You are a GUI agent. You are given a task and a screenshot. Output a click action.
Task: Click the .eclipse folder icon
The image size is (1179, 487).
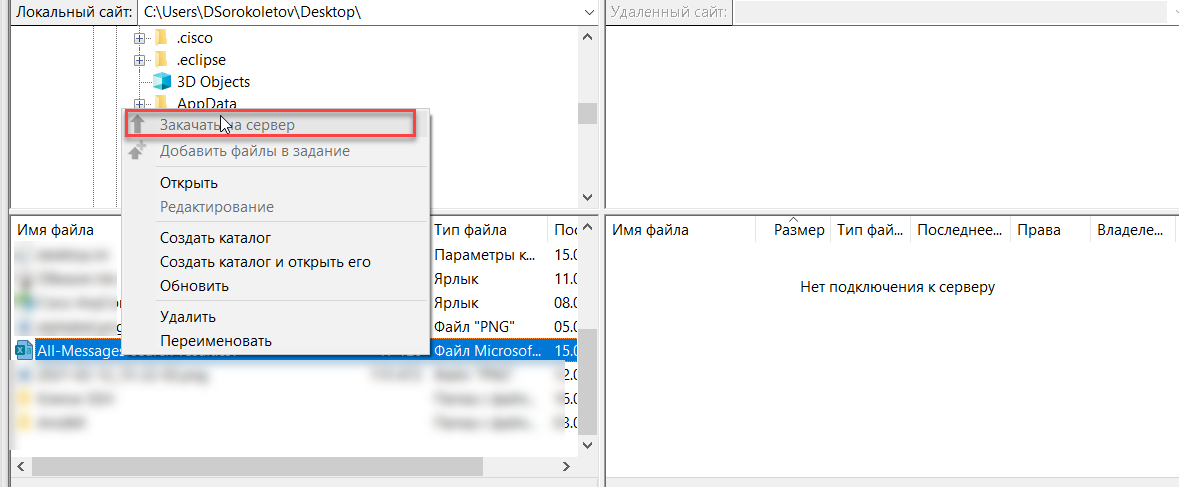coord(160,60)
